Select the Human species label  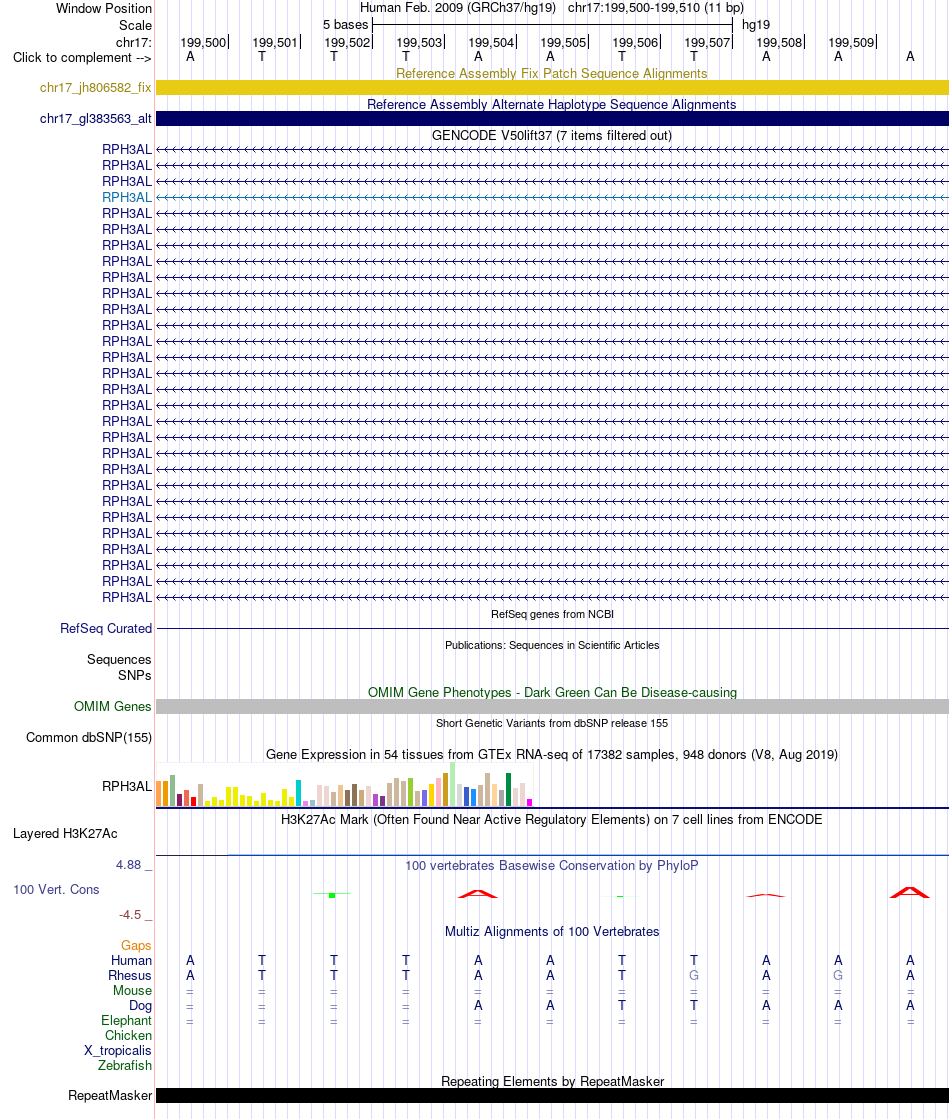coord(131,961)
